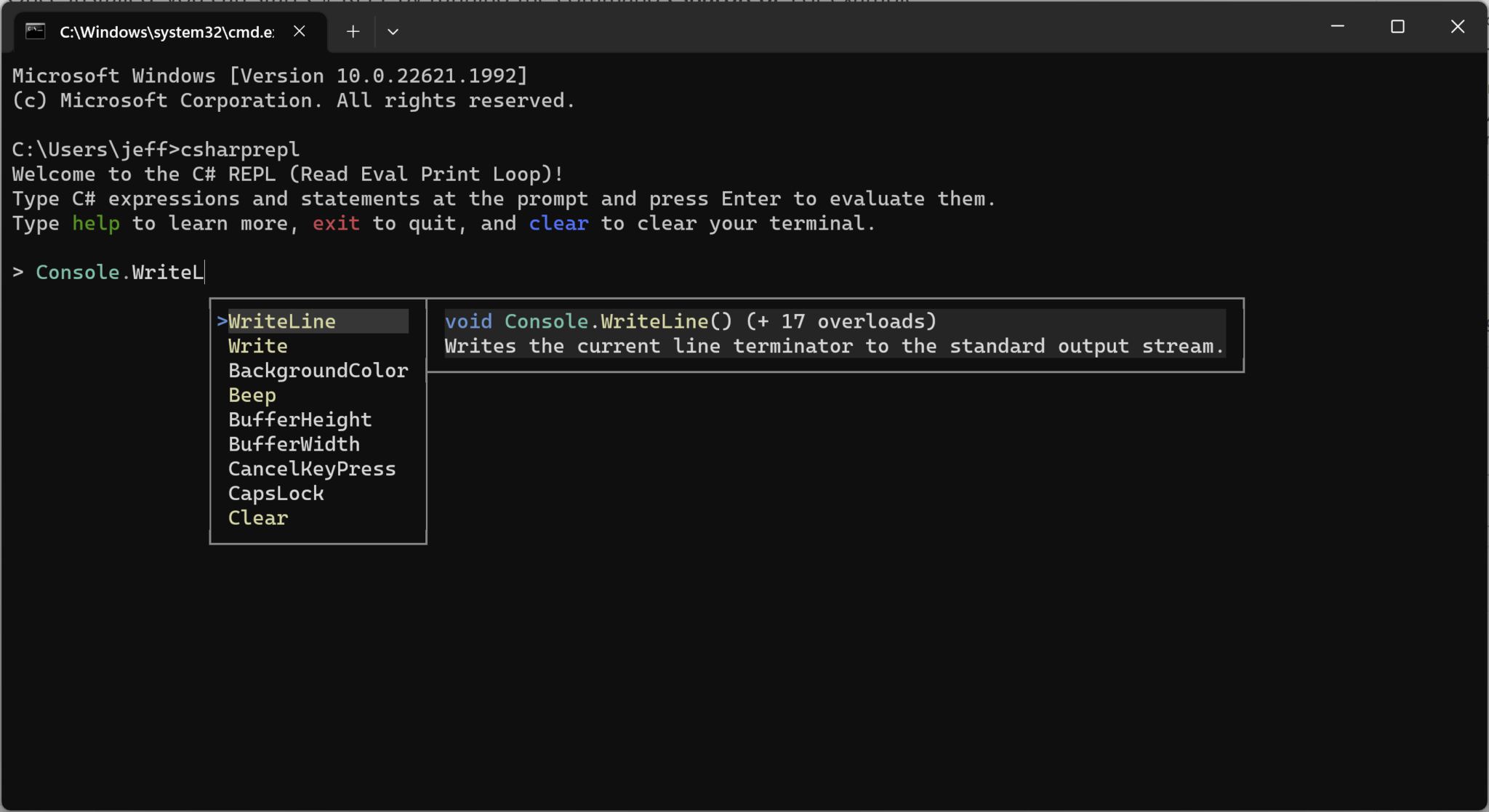
Task: Click the red 'exit' keyword text
Action: coord(336,223)
